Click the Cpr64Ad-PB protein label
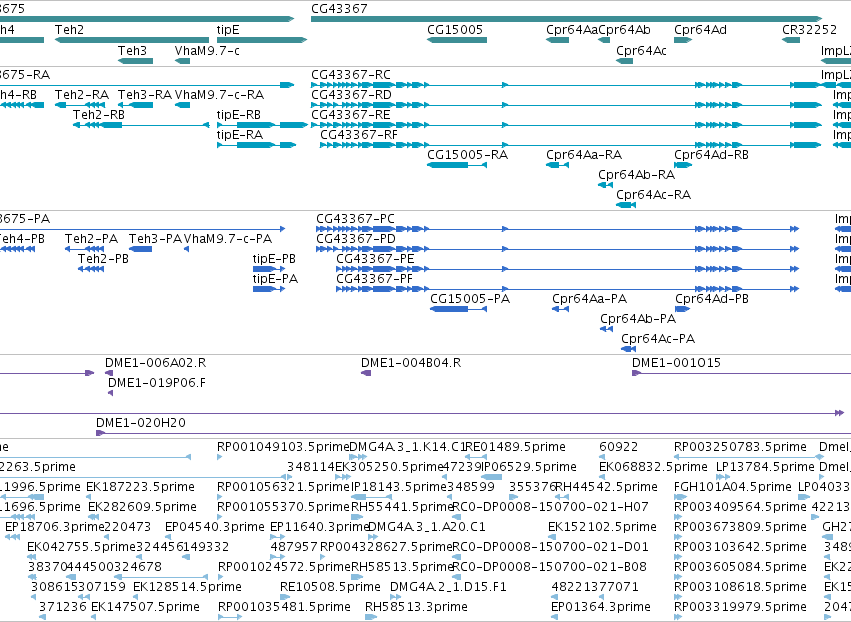Viewport: 851px width, 622px height. pos(712,299)
